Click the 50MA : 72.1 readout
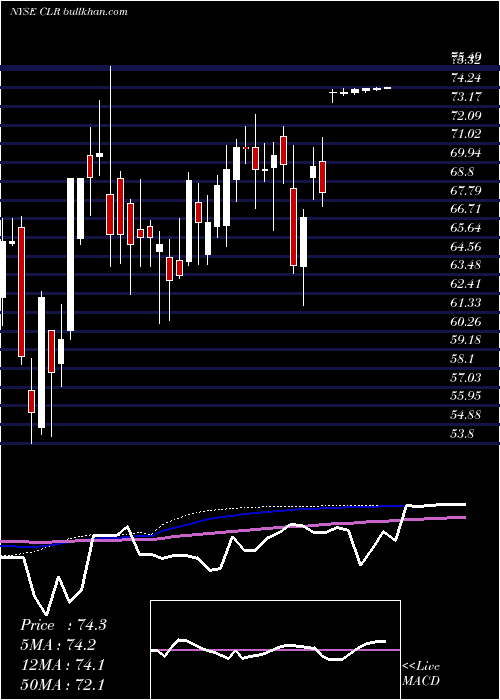Image resolution: width=500 pixels, height=700 pixels. [x=62, y=684]
